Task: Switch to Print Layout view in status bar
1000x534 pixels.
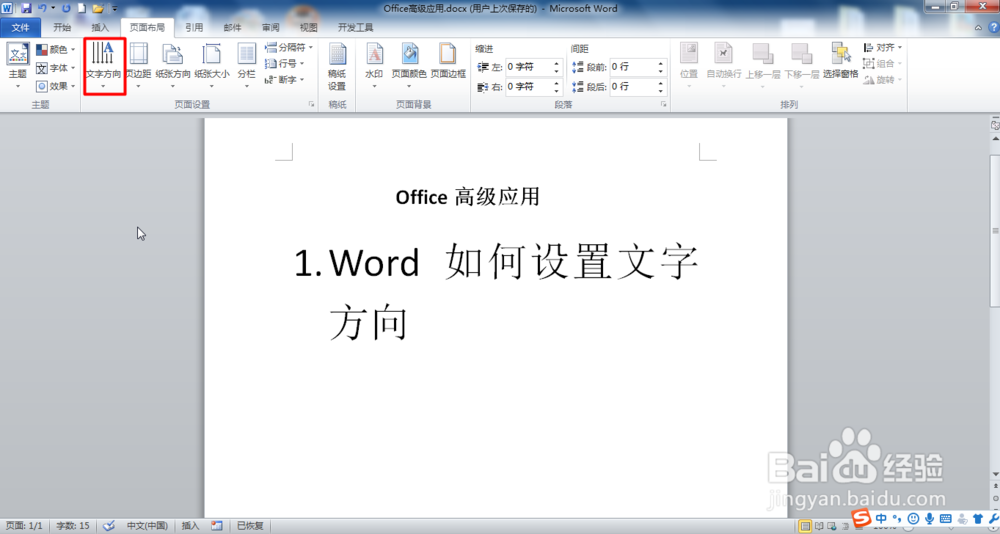Action: pos(805,526)
